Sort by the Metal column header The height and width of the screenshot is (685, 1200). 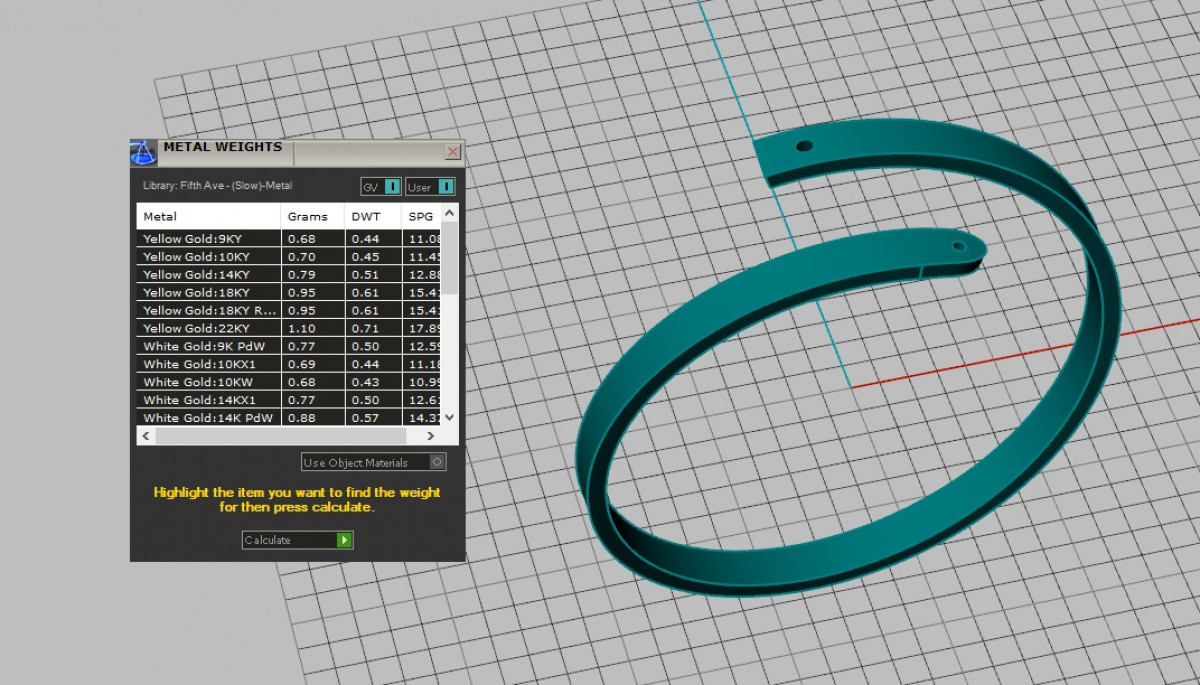(208, 216)
